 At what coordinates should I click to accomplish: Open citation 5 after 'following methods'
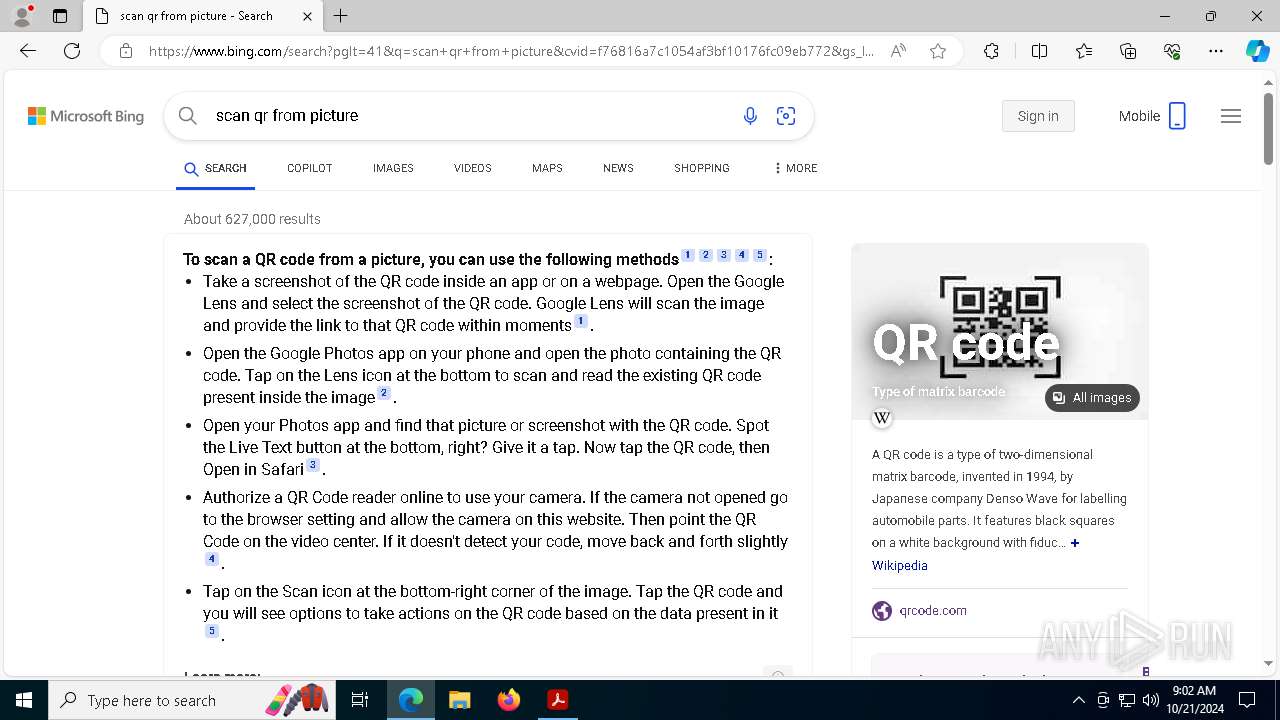pyautogui.click(x=759, y=256)
